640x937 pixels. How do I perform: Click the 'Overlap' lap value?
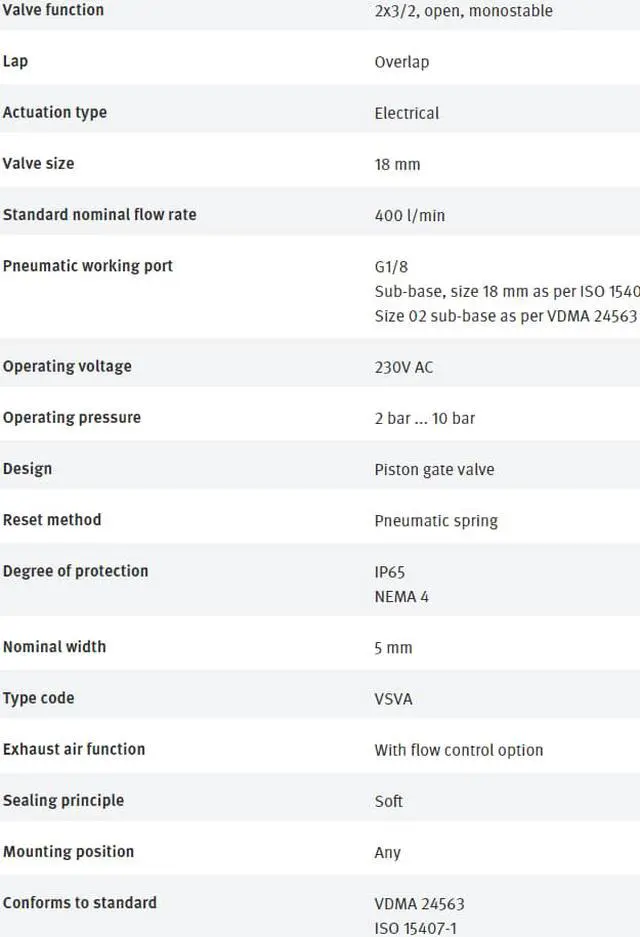pos(401,62)
